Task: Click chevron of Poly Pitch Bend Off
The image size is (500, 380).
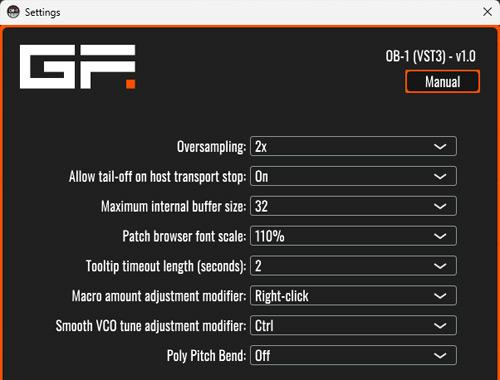Action: tap(440, 356)
